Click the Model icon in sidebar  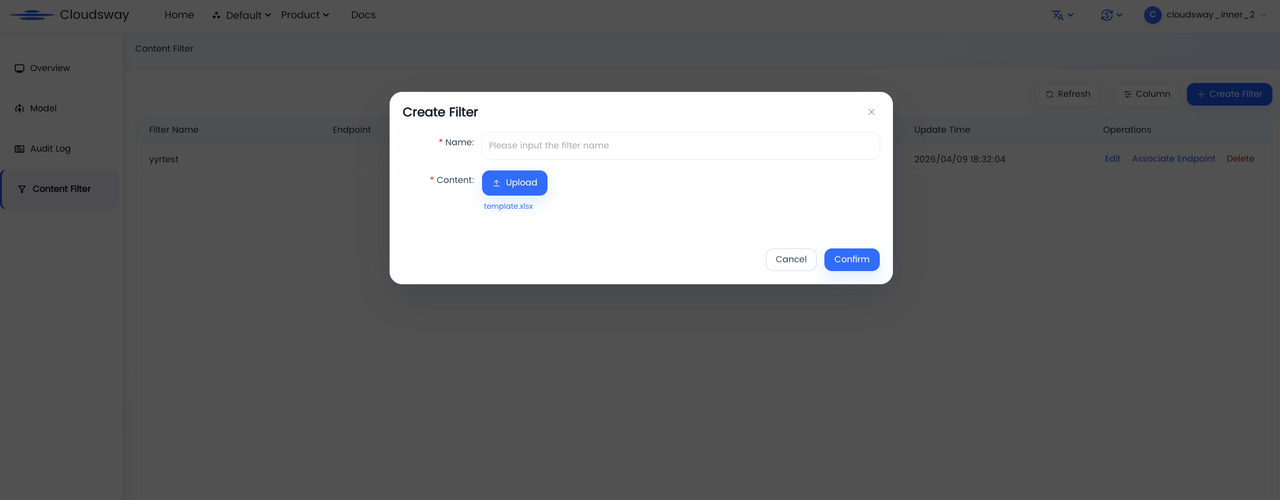click(x=19, y=108)
